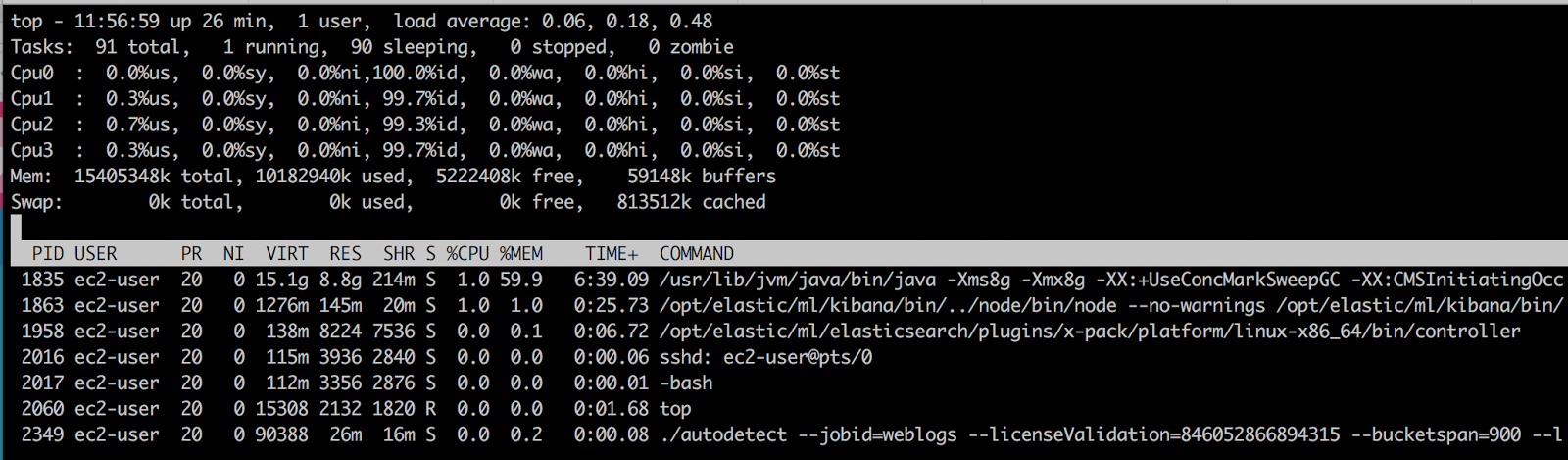Select the java process row PID 1835
This screenshot has width=1568, height=460.
point(789,280)
